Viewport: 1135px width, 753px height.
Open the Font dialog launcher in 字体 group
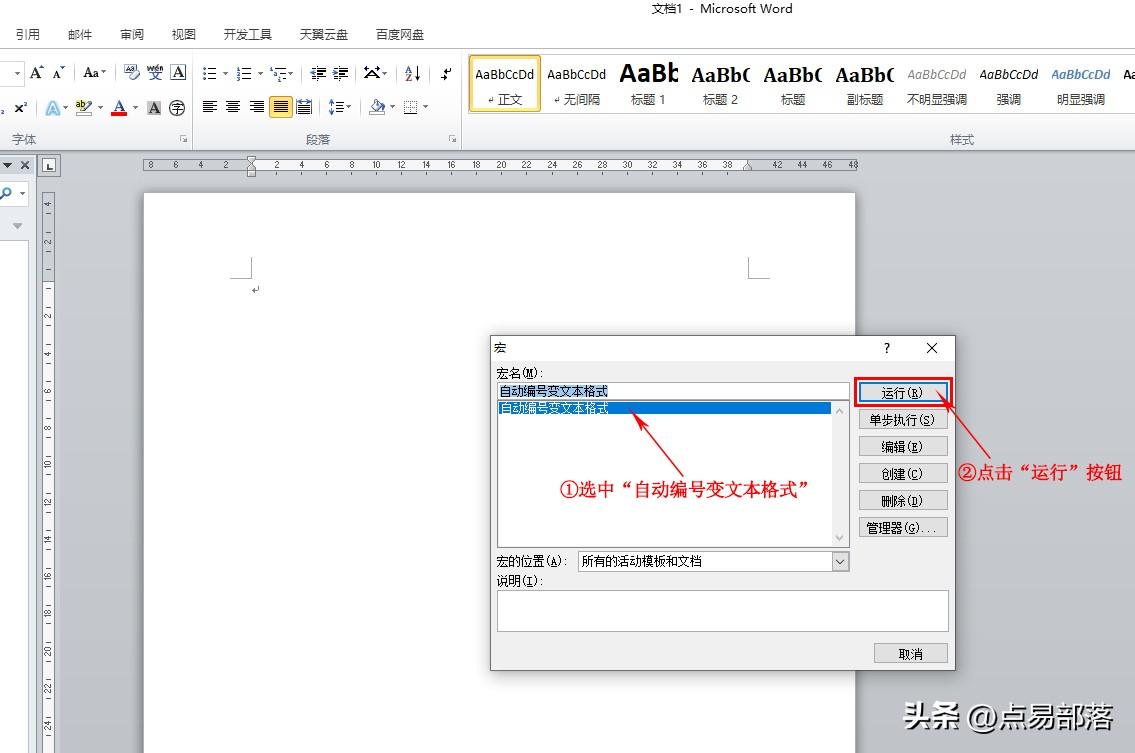click(x=183, y=138)
